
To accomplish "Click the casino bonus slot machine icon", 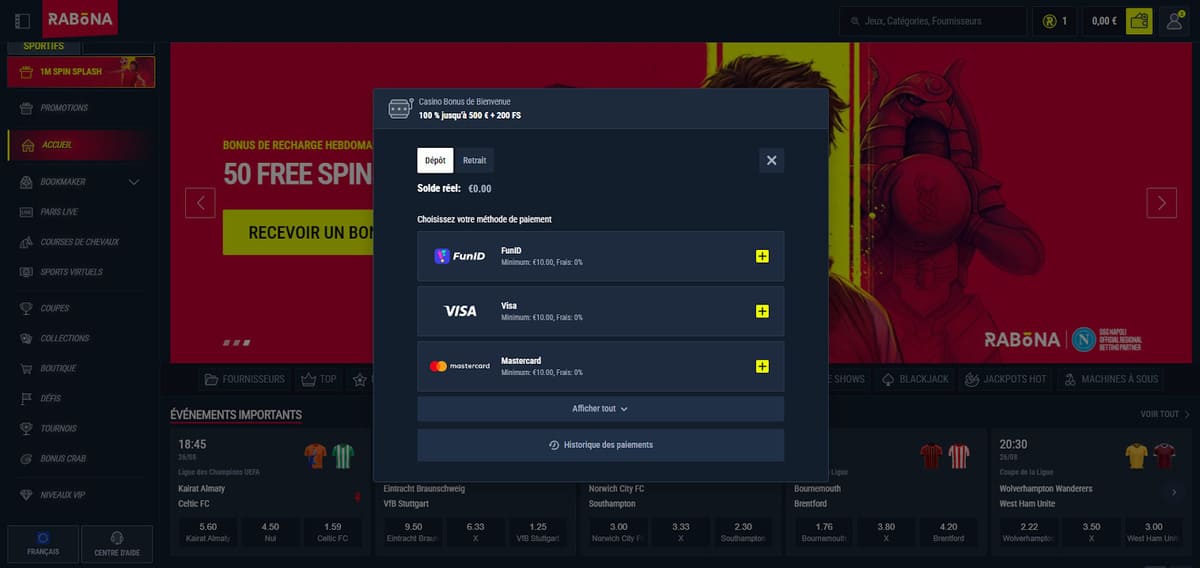I will pyautogui.click(x=400, y=108).
